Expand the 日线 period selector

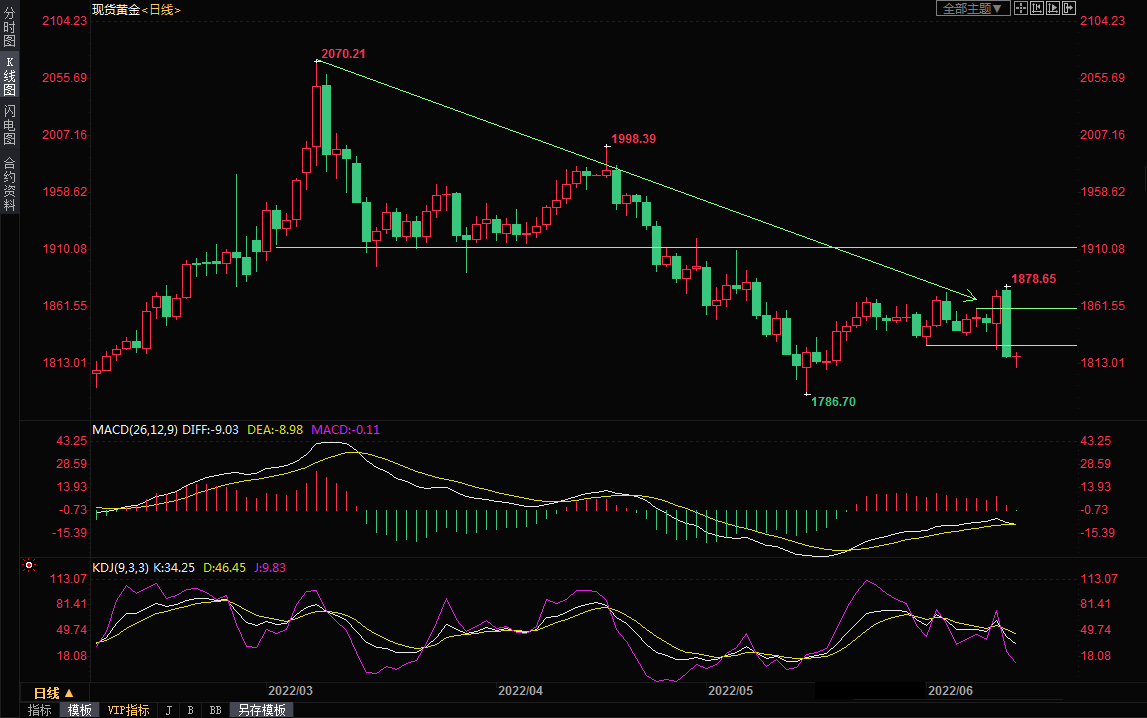click(54, 693)
